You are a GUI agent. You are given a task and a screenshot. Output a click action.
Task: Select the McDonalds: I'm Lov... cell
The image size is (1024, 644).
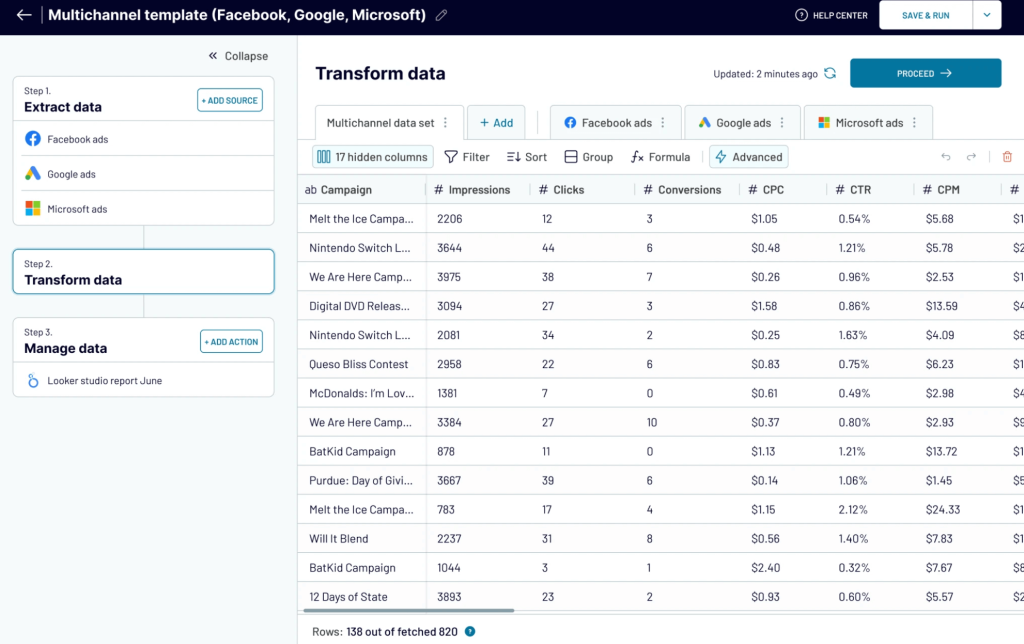pyautogui.click(x=362, y=393)
